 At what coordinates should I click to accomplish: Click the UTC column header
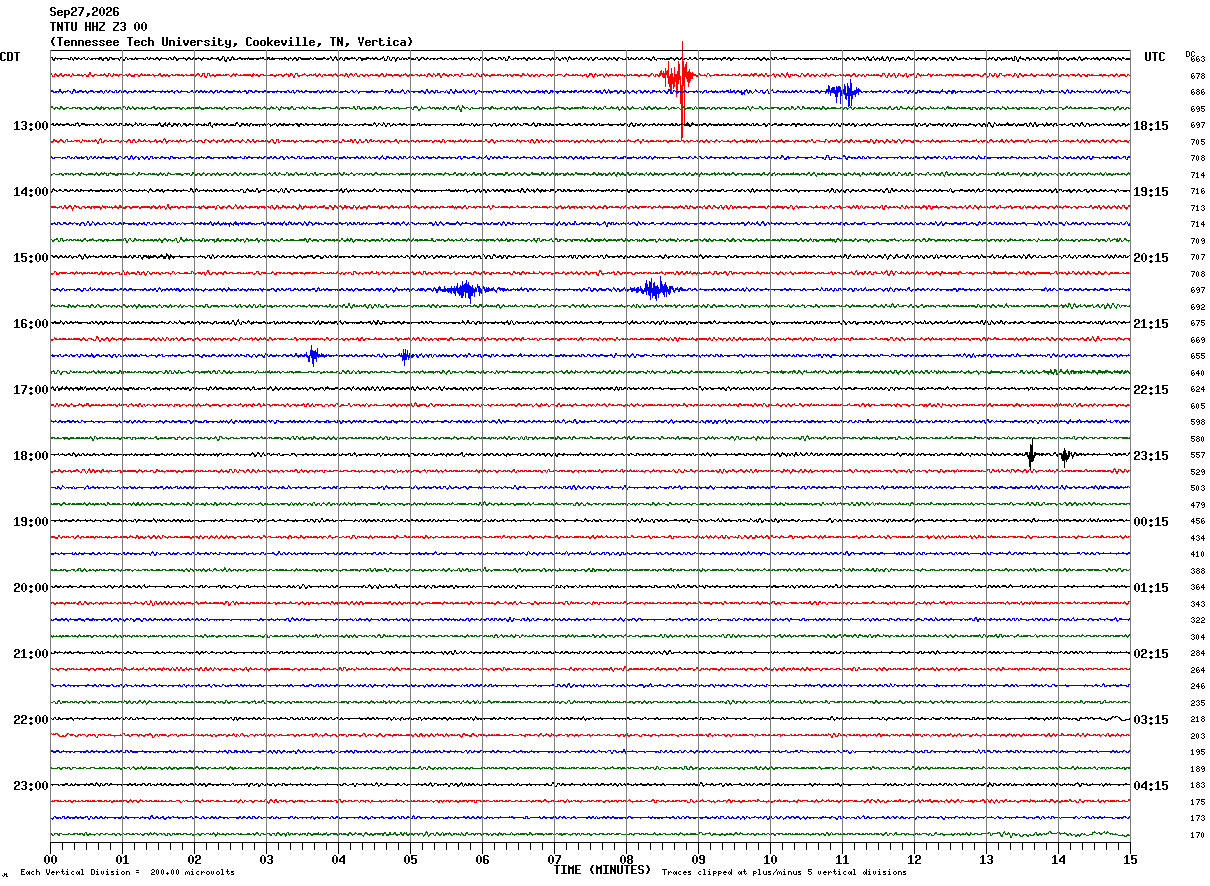point(1155,57)
